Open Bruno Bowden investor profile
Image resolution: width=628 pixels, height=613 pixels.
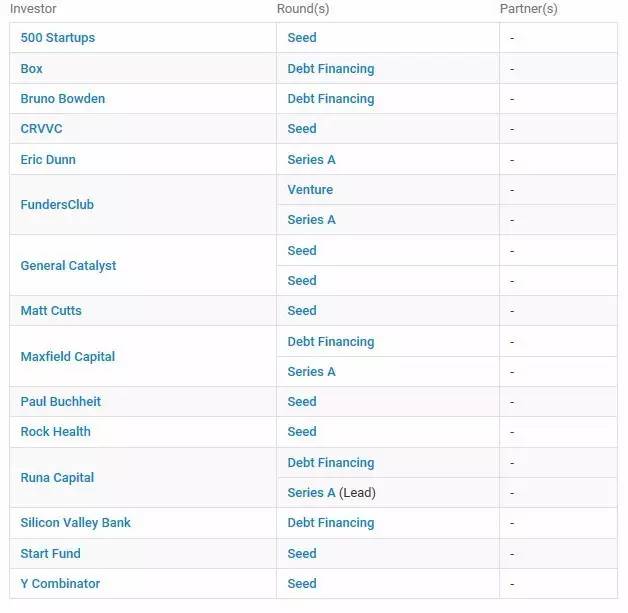[62, 99]
